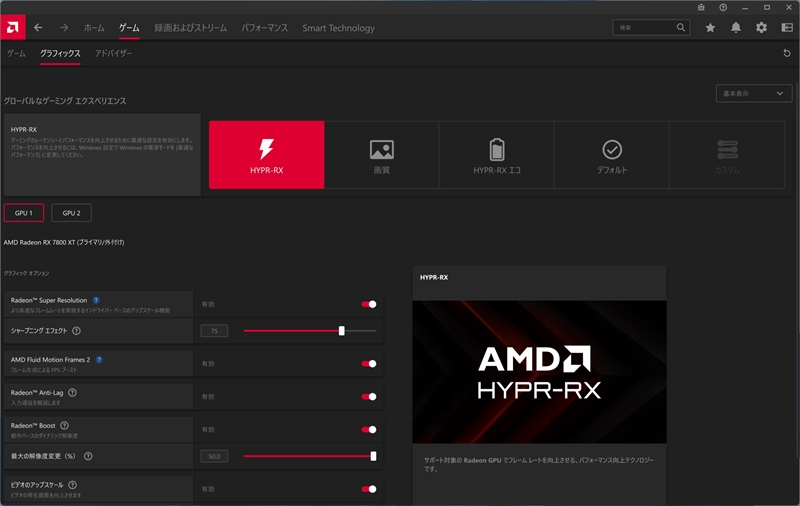Toggle Radeon Boost off
Viewport: 800px width, 506px height.
click(369, 429)
